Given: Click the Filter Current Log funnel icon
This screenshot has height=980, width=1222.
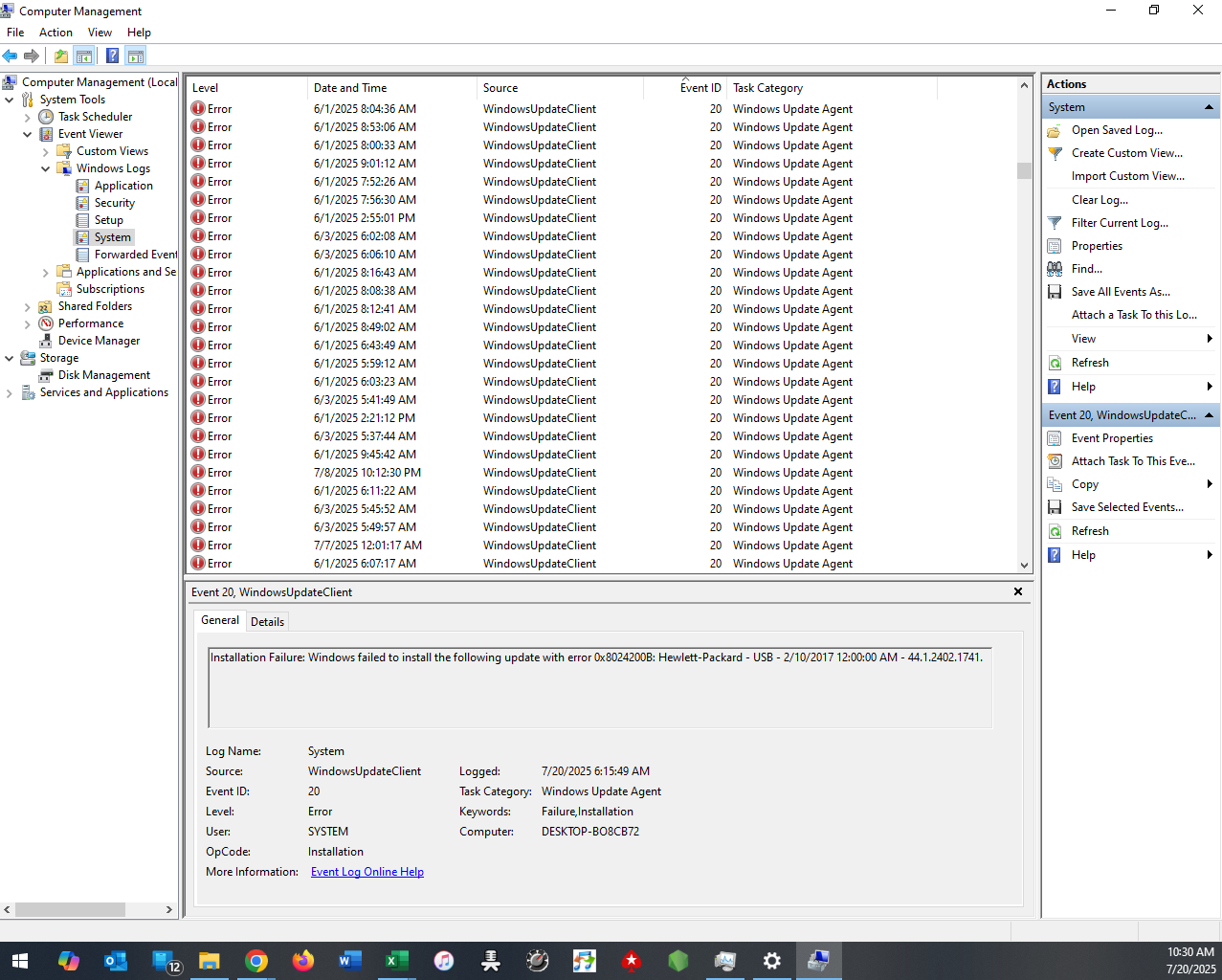Looking at the screenshot, I should click(1055, 223).
